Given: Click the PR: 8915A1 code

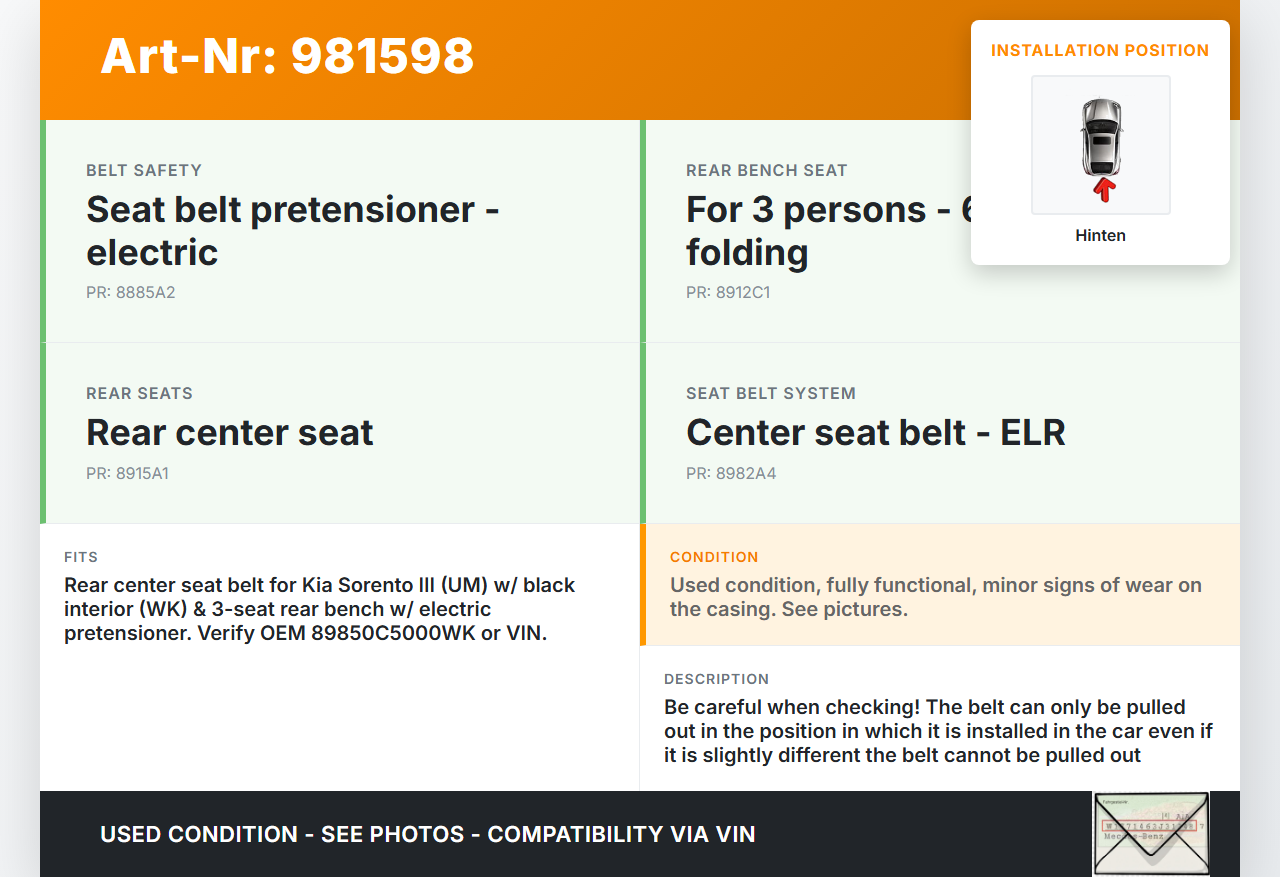Looking at the screenshot, I should click(127, 474).
